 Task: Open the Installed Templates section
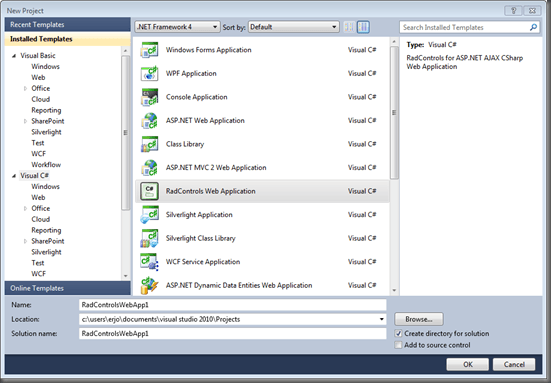67,39
